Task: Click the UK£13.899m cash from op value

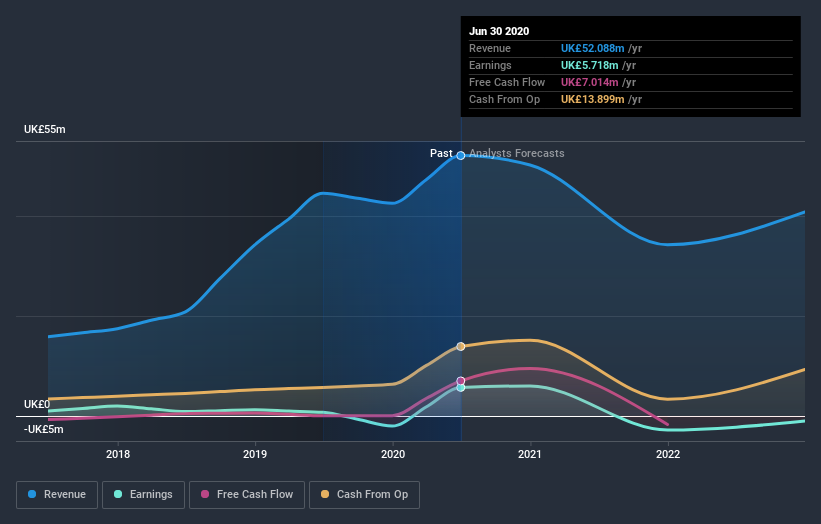Action: tap(593, 99)
